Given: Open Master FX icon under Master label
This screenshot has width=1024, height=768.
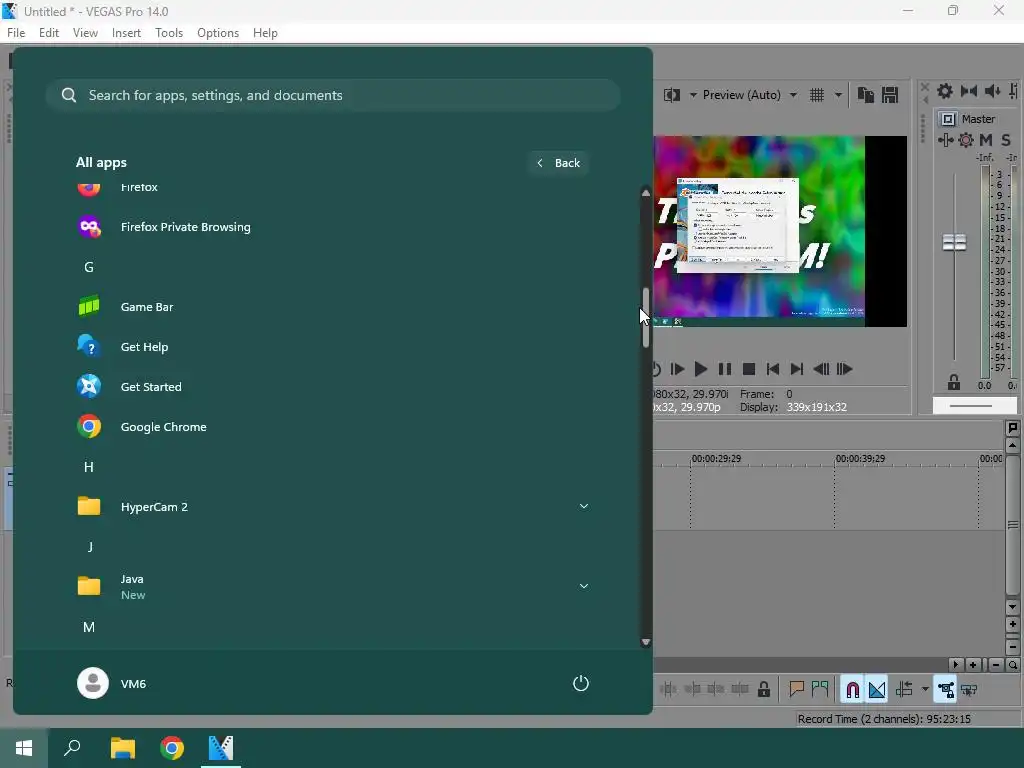Looking at the screenshot, I should point(946,140).
